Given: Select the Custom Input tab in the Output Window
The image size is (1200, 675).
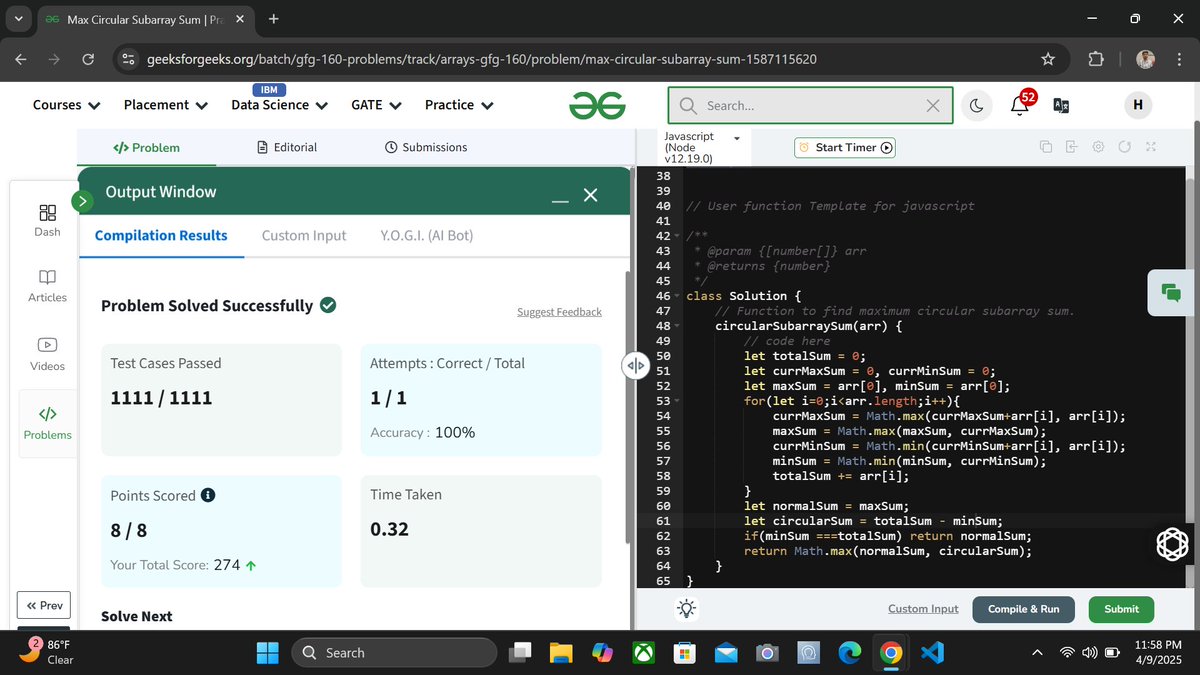Looking at the screenshot, I should (304, 236).
